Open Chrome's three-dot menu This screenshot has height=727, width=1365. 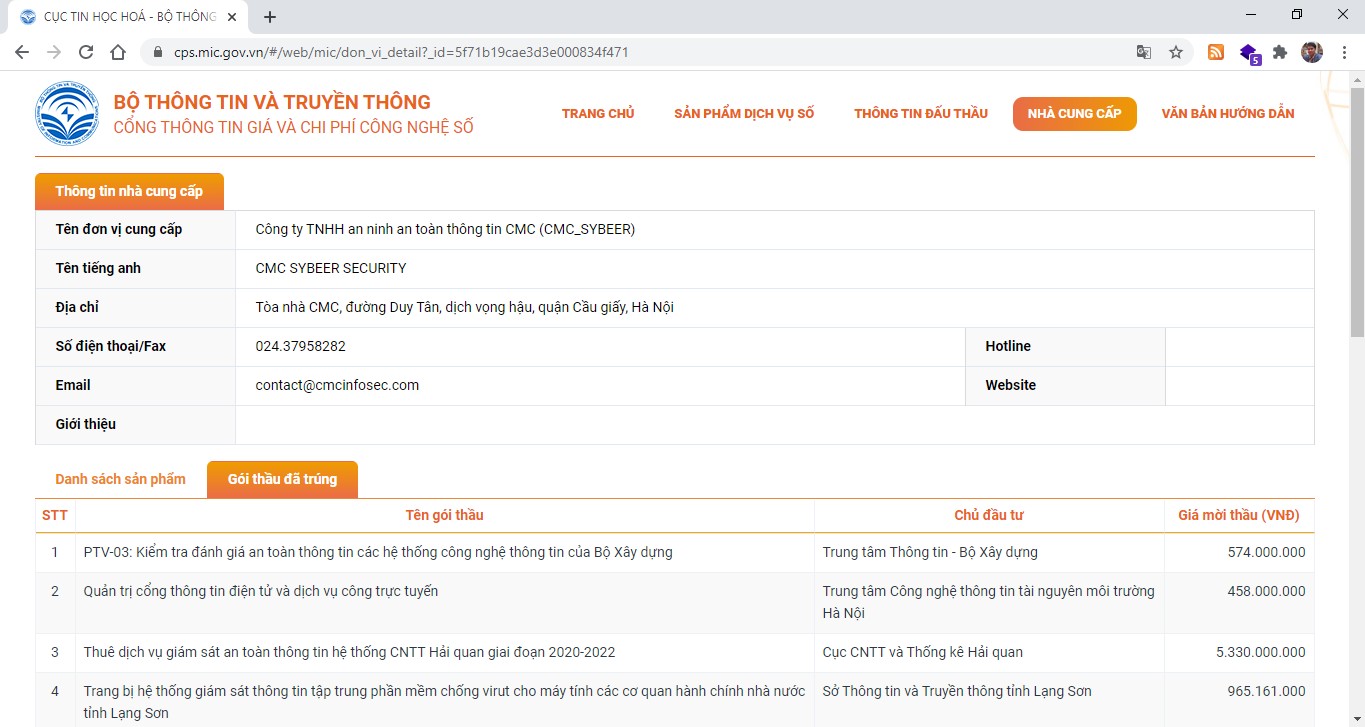(1343, 52)
